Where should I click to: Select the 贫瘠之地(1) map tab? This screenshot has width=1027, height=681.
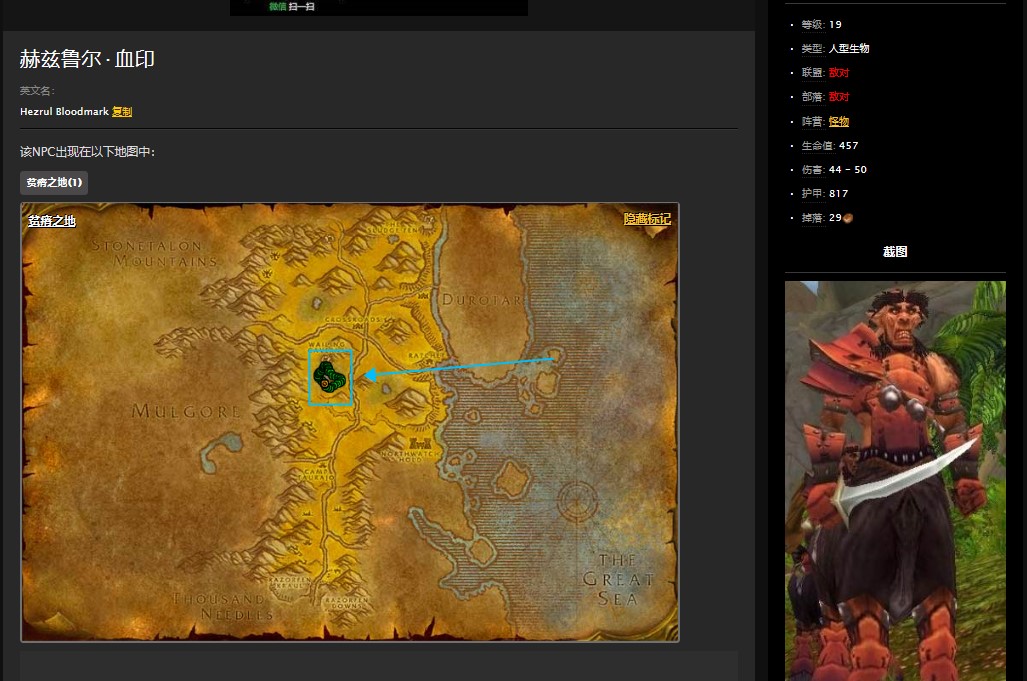54,183
